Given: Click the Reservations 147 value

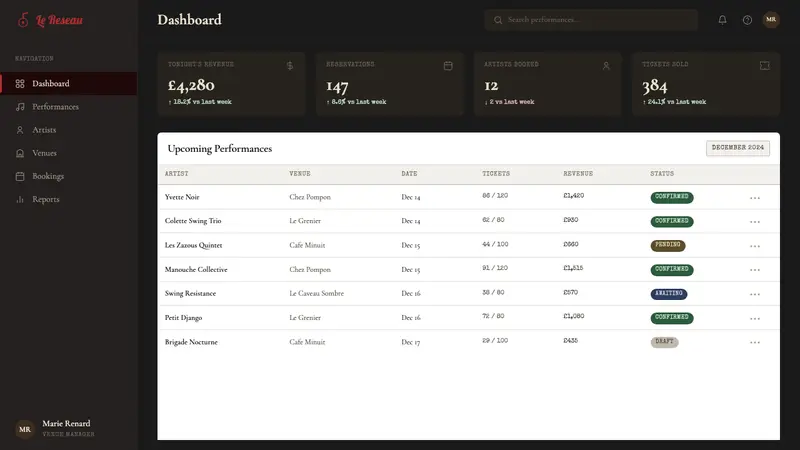Looking at the screenshot, I should pos(337,86).
